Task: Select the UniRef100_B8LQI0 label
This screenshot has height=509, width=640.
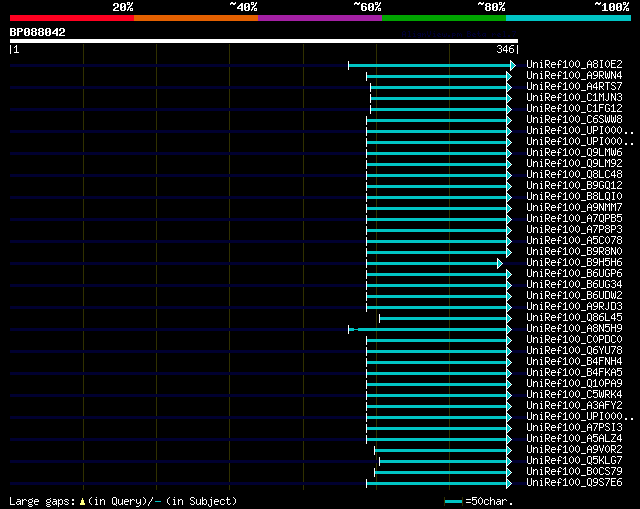Action: click(574, 197)
